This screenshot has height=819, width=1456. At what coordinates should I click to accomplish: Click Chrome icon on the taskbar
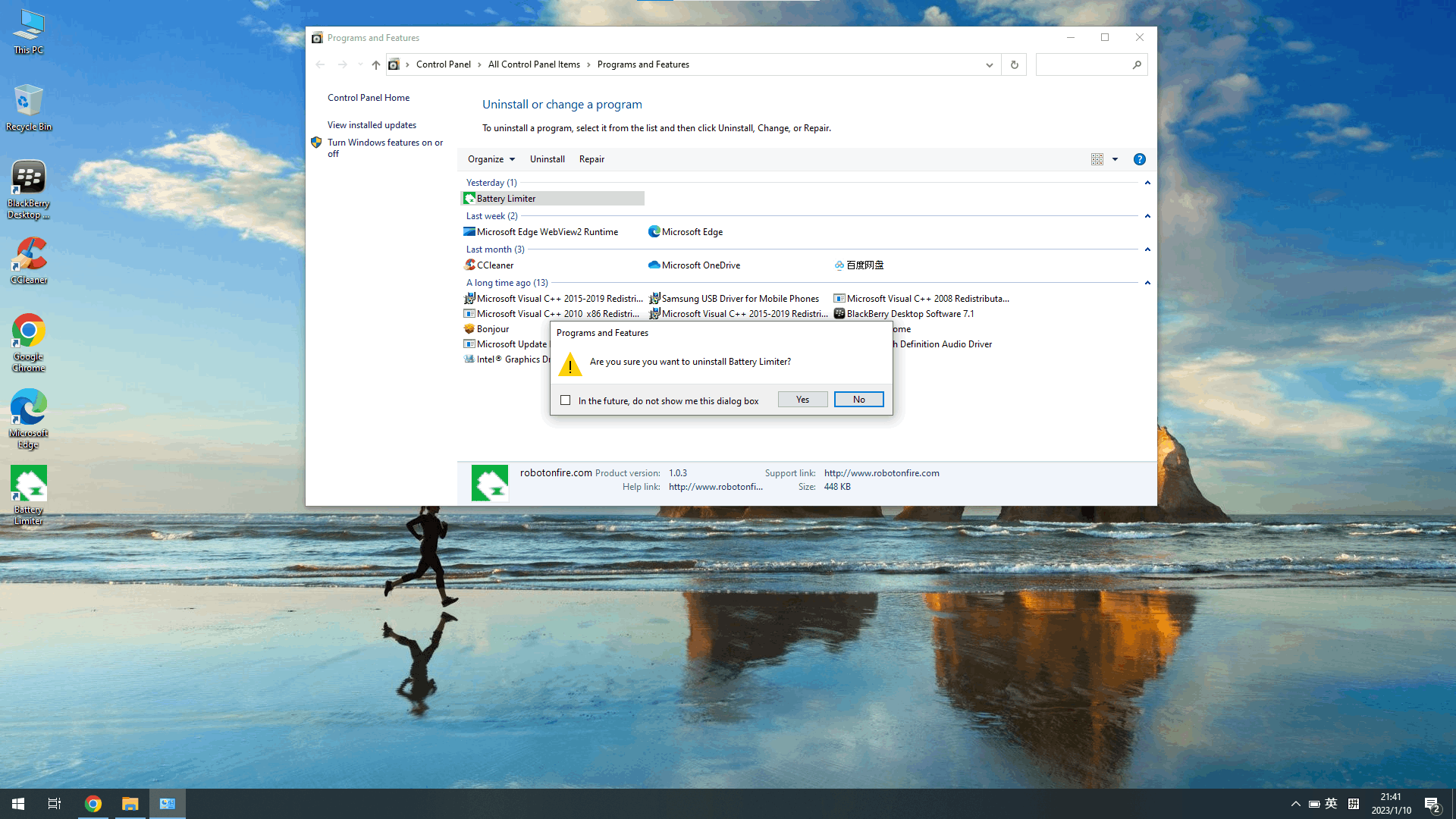(x=93, y=804)
